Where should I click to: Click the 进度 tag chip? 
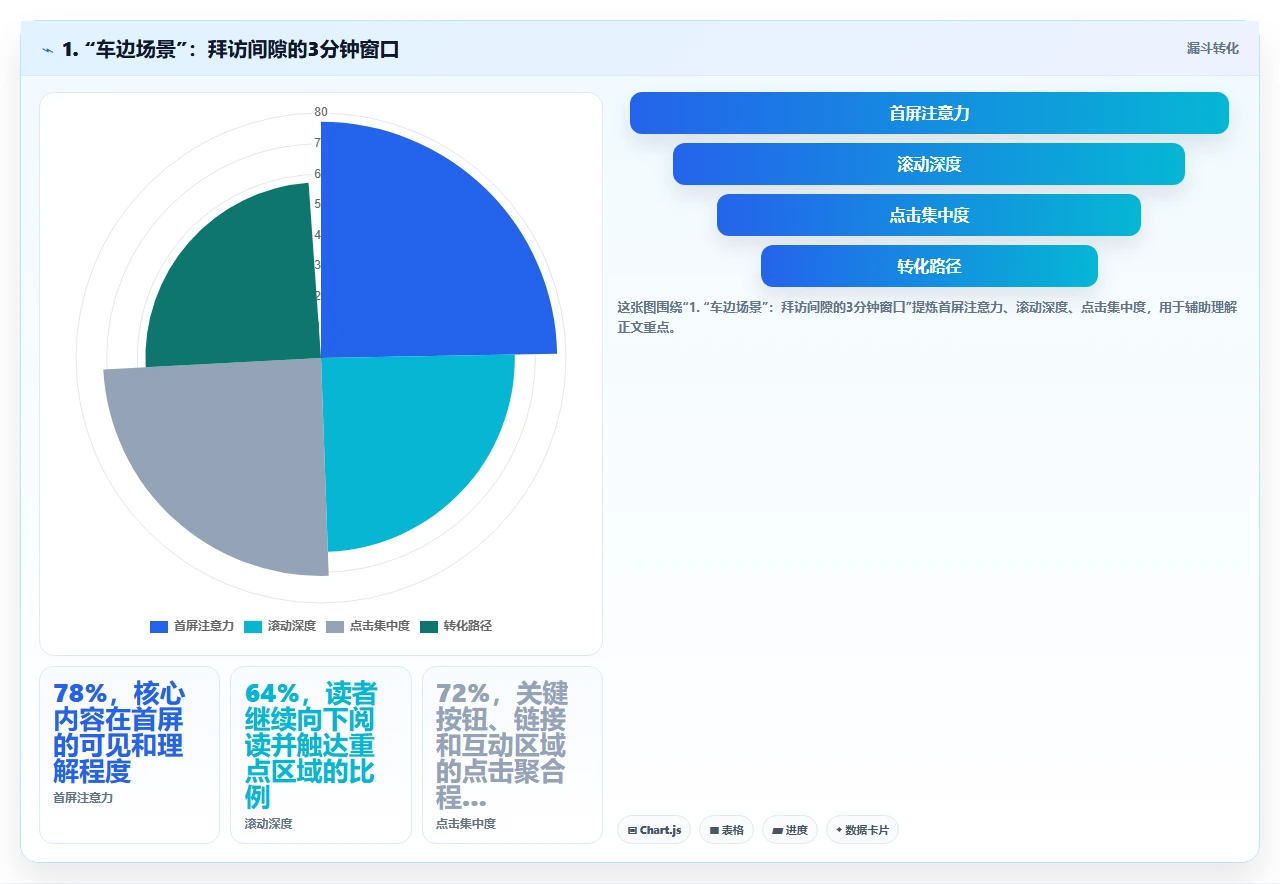[790, 830]
